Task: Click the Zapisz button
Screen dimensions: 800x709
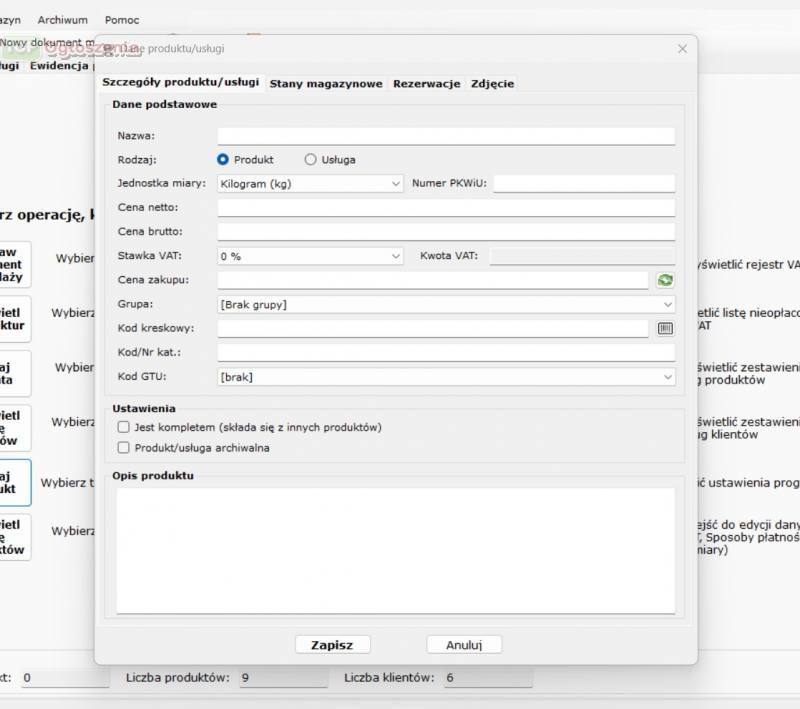Action: pyautogui.click(x=332, y=645)
